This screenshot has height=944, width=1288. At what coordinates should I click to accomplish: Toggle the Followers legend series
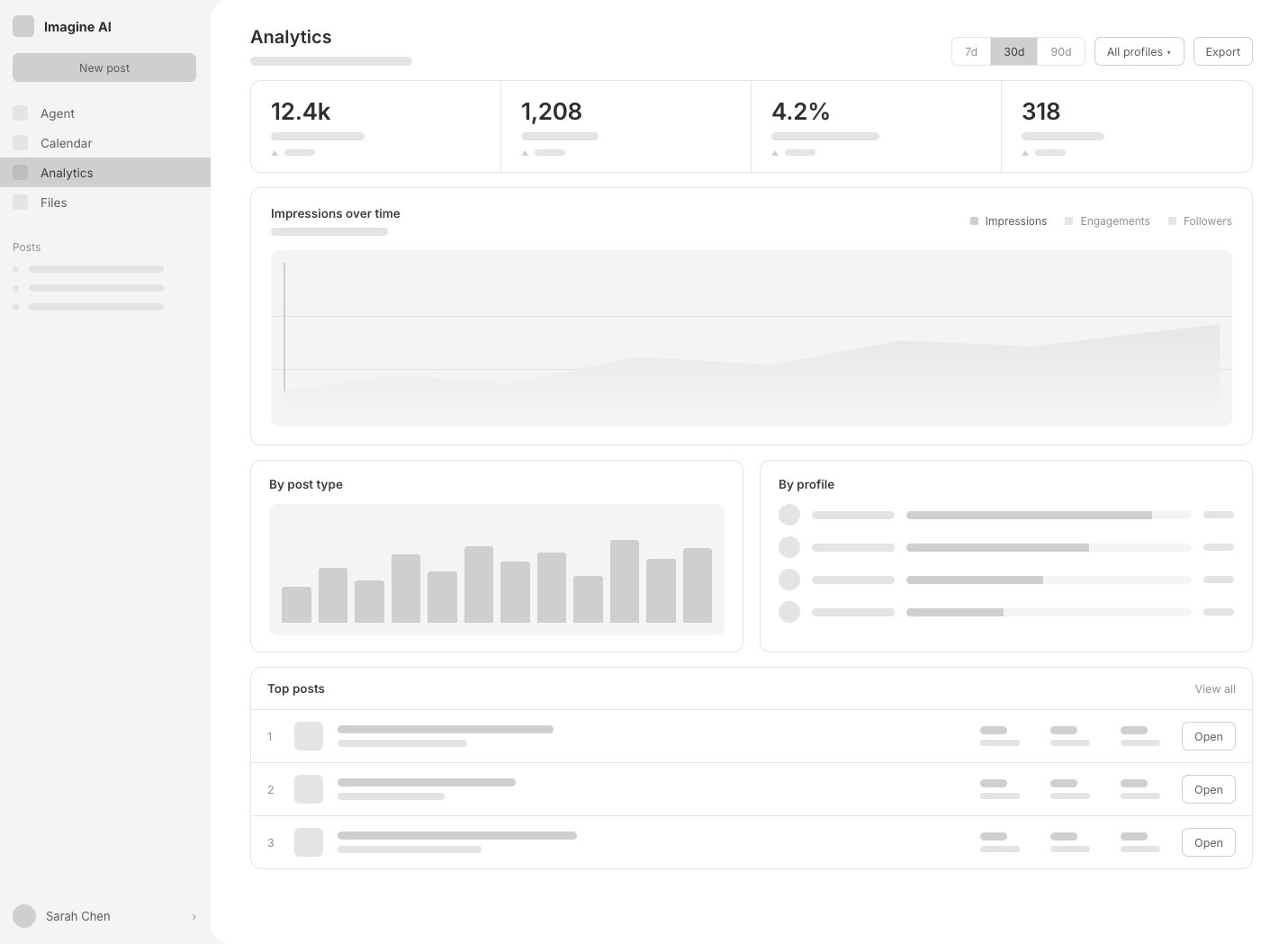(x=1200, y=221)
